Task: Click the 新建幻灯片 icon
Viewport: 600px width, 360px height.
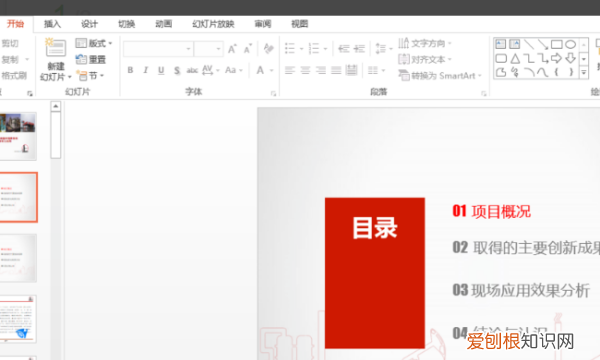Action: click(x=56, y=47)
